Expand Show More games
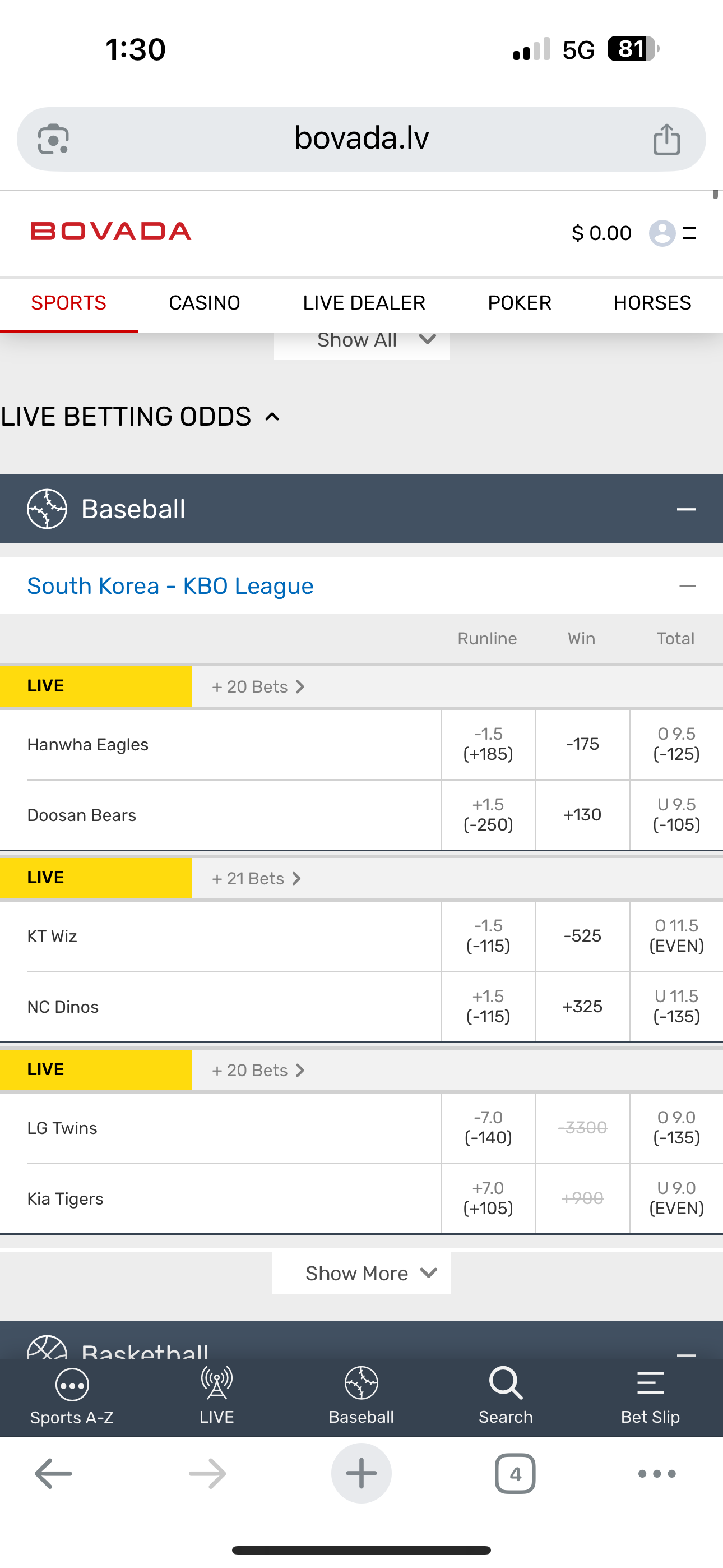The width and height of the screenshot is (723, 1568). tap(361, 1273)
